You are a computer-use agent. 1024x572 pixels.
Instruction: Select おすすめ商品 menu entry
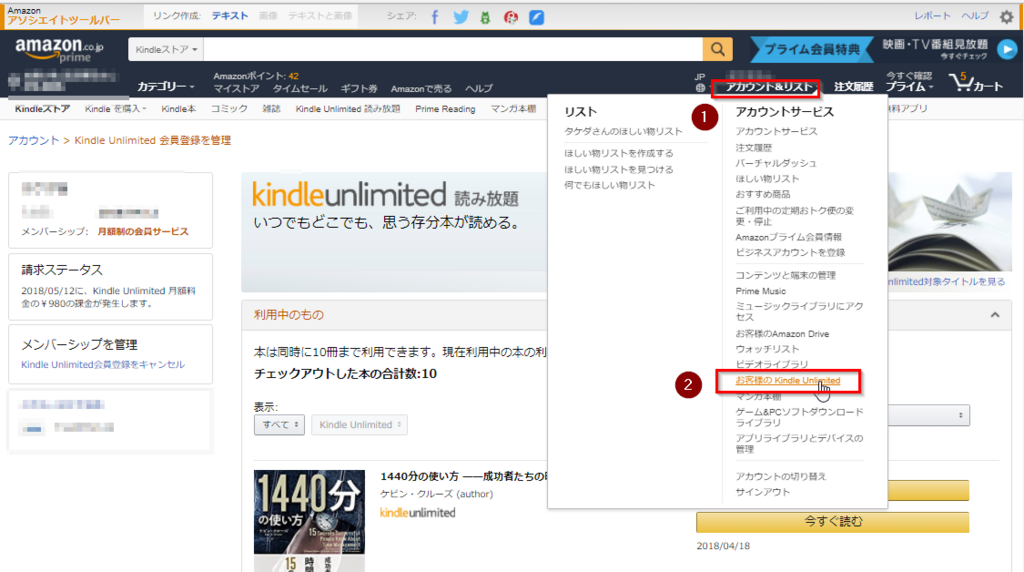(x=763, y=195)
